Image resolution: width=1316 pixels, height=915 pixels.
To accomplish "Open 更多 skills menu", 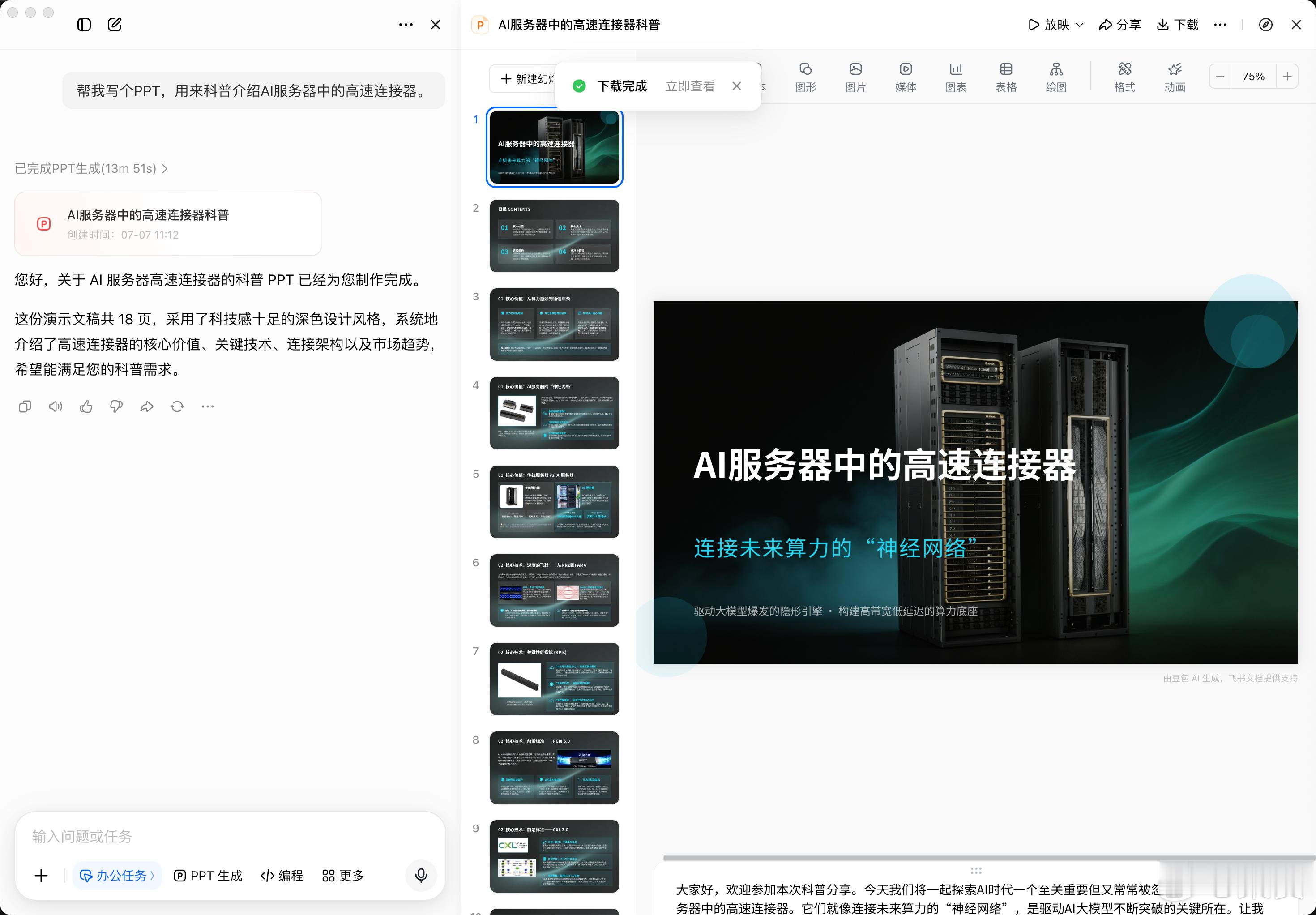I will pos(343,876).
